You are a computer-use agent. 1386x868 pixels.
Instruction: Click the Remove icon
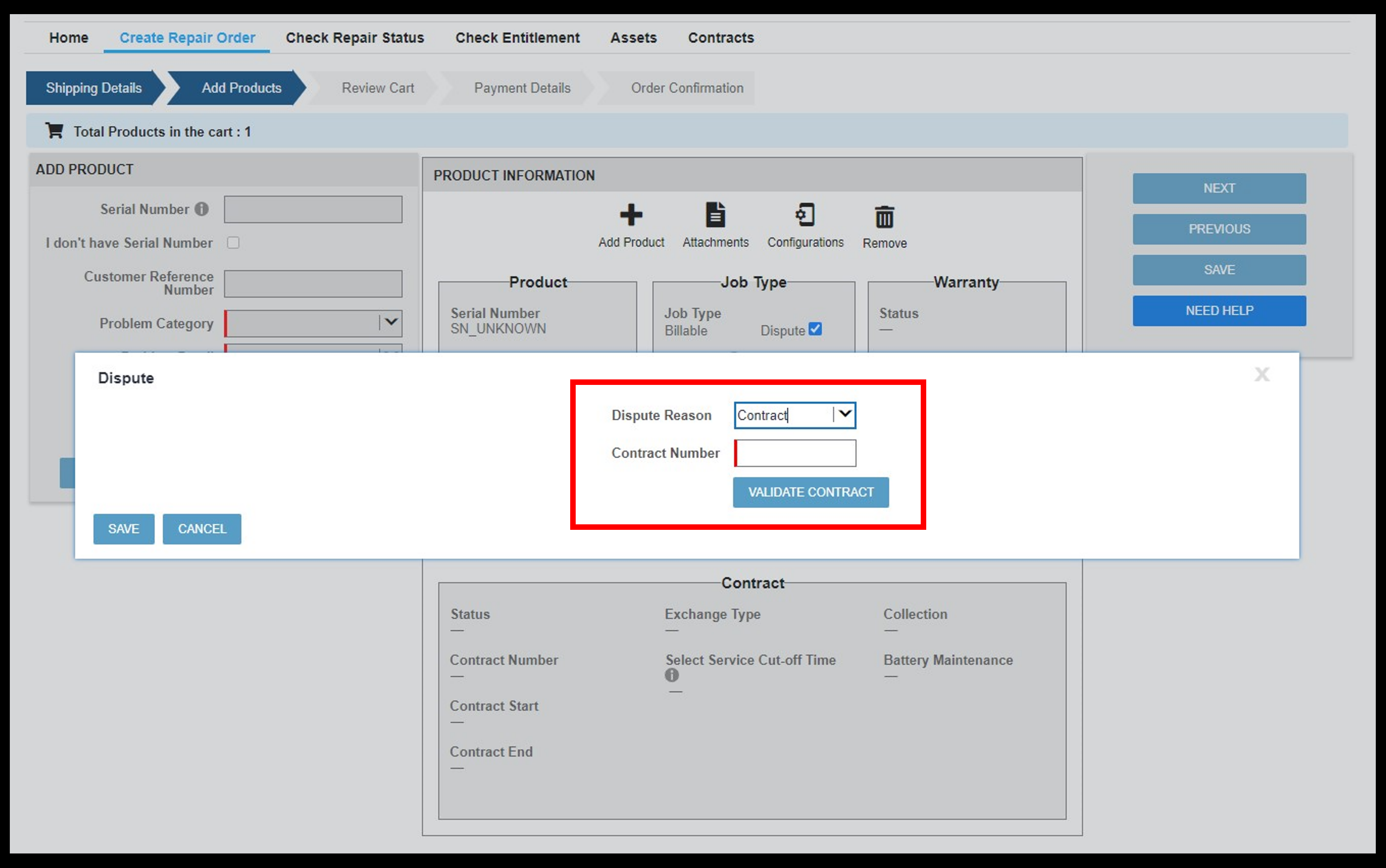point(885,218)
